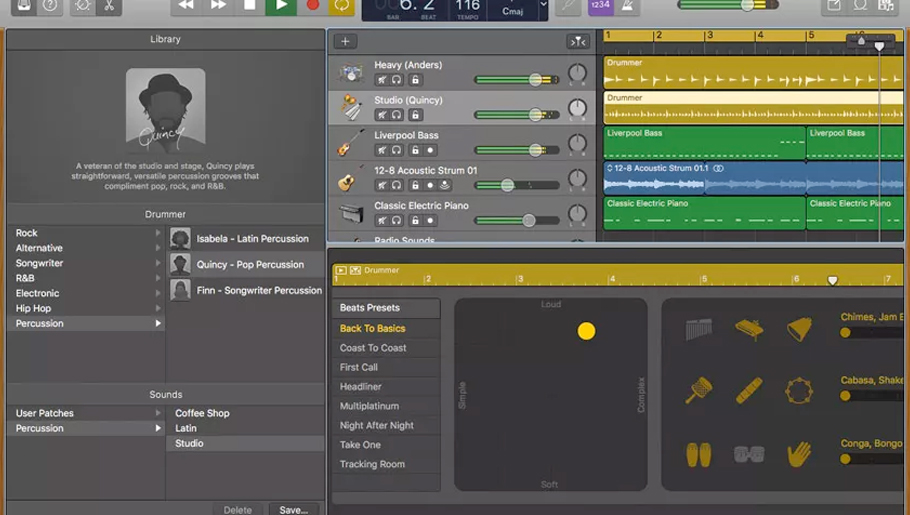This screenshot has width=910, height=515.
Task: Open the scissors editor tool
Action: (109, 6)
